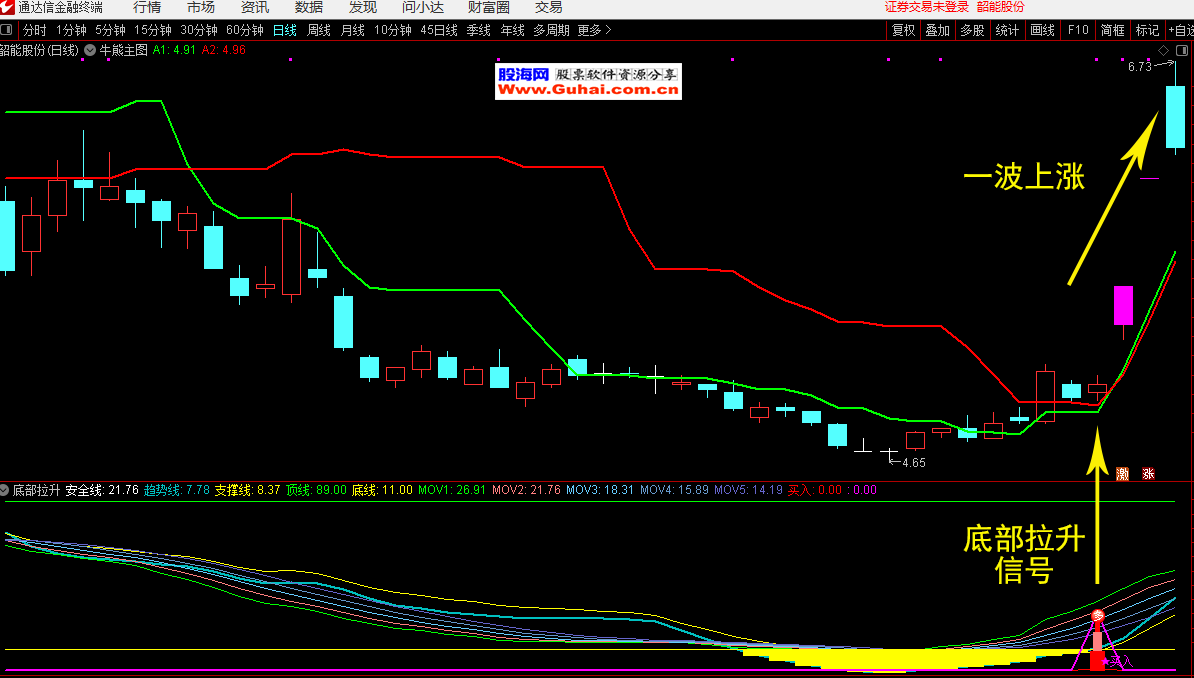Switch to the 周线 period tab

coord(319,30)
